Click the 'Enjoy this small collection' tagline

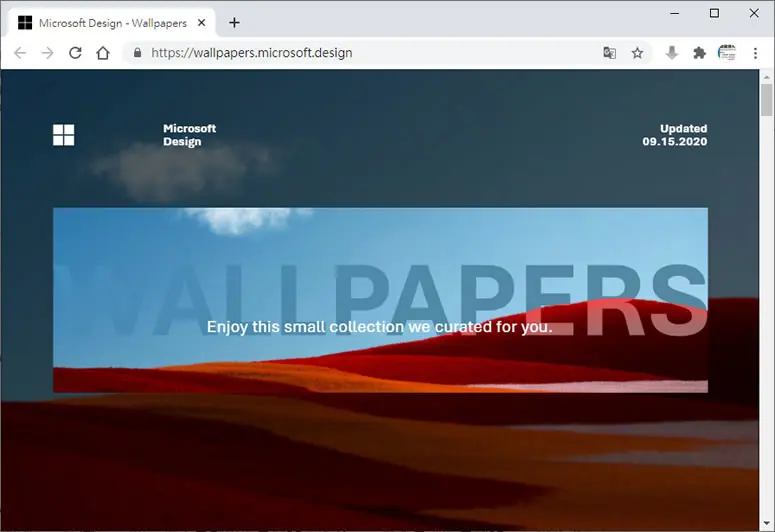coord(380,327)
